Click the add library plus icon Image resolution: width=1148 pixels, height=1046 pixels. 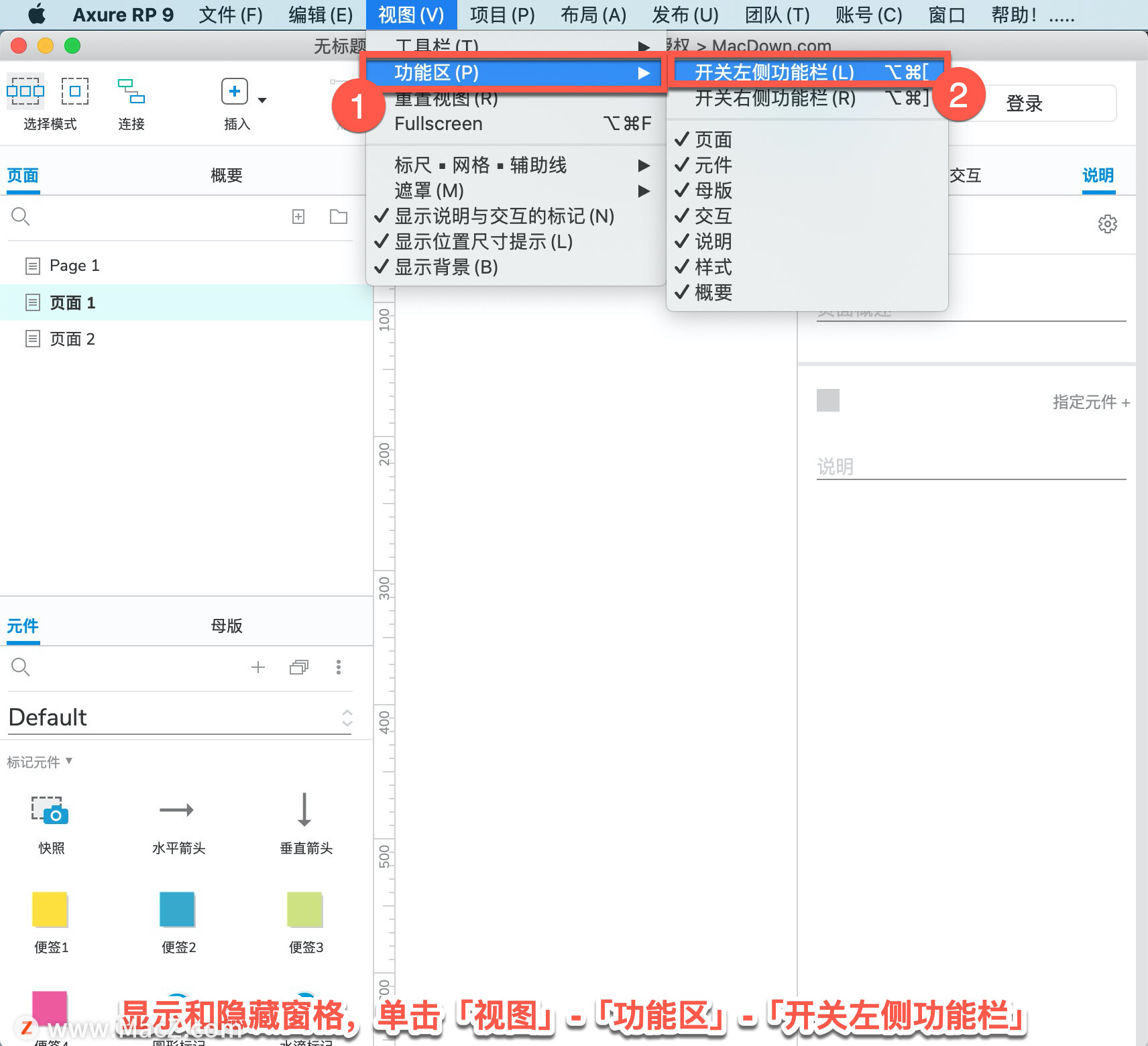tap(258, 667)
